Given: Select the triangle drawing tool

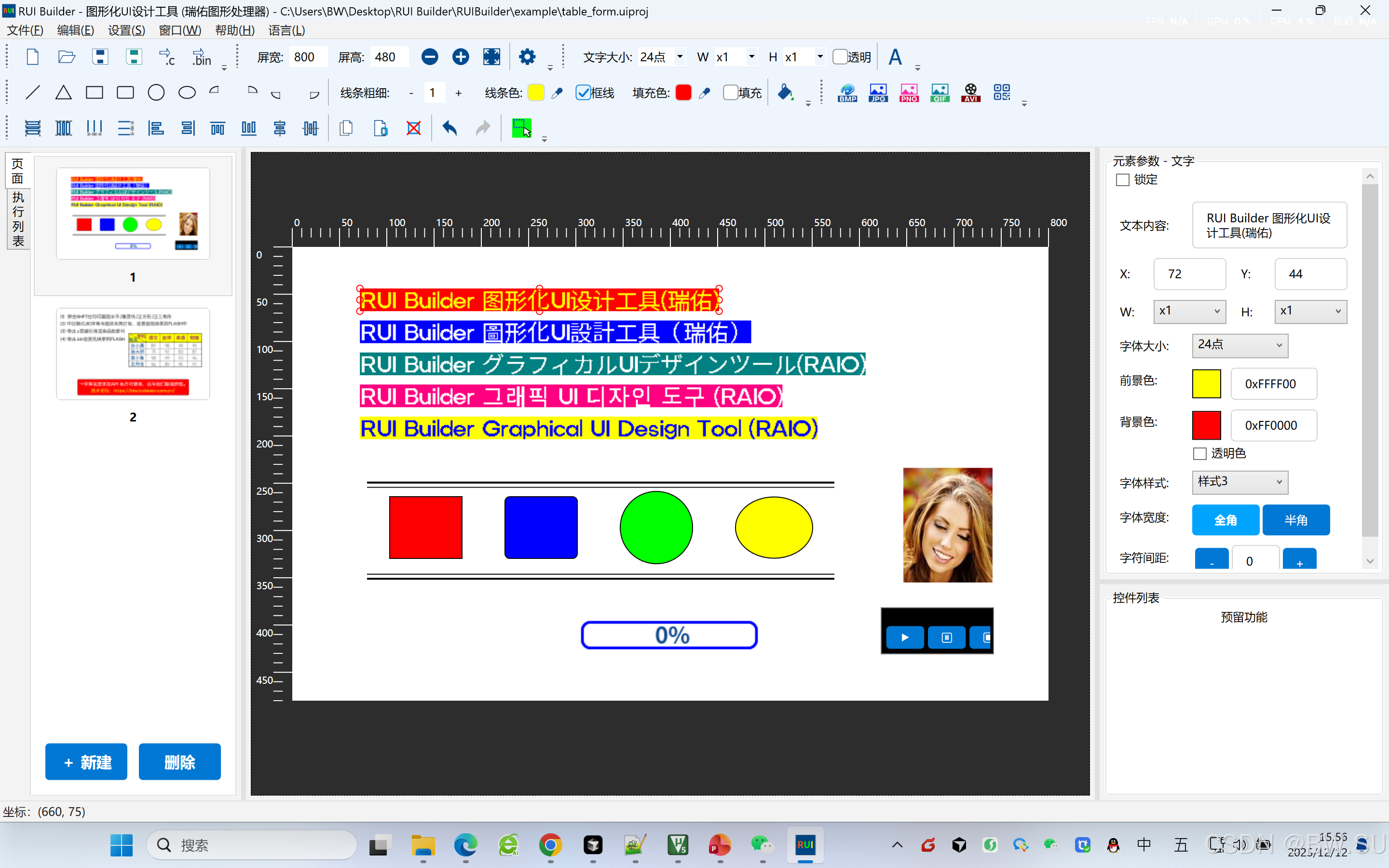Looking at the screenshot, I should click(63, 93).
